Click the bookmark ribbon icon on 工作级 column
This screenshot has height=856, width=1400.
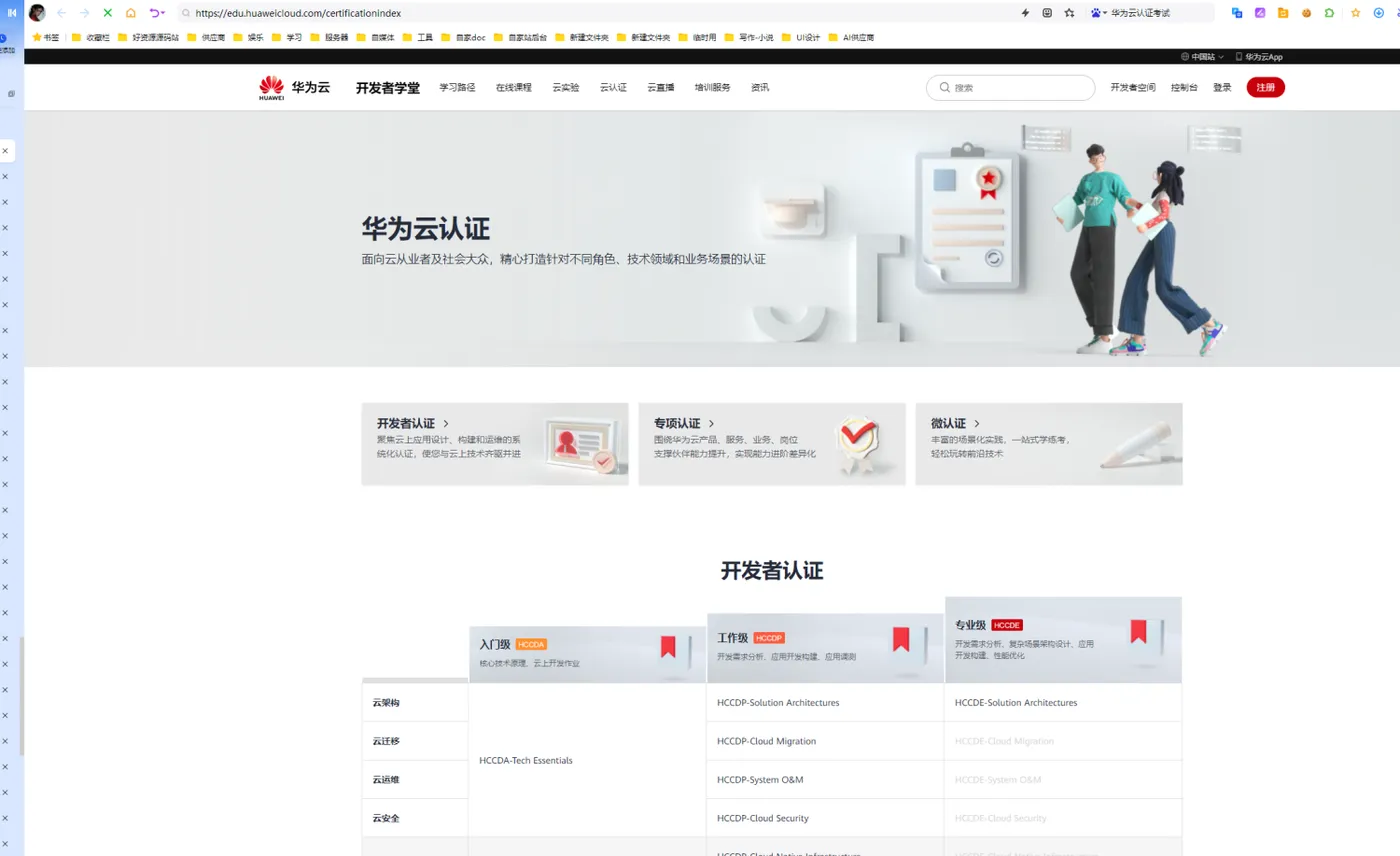[x=901, y=639]
